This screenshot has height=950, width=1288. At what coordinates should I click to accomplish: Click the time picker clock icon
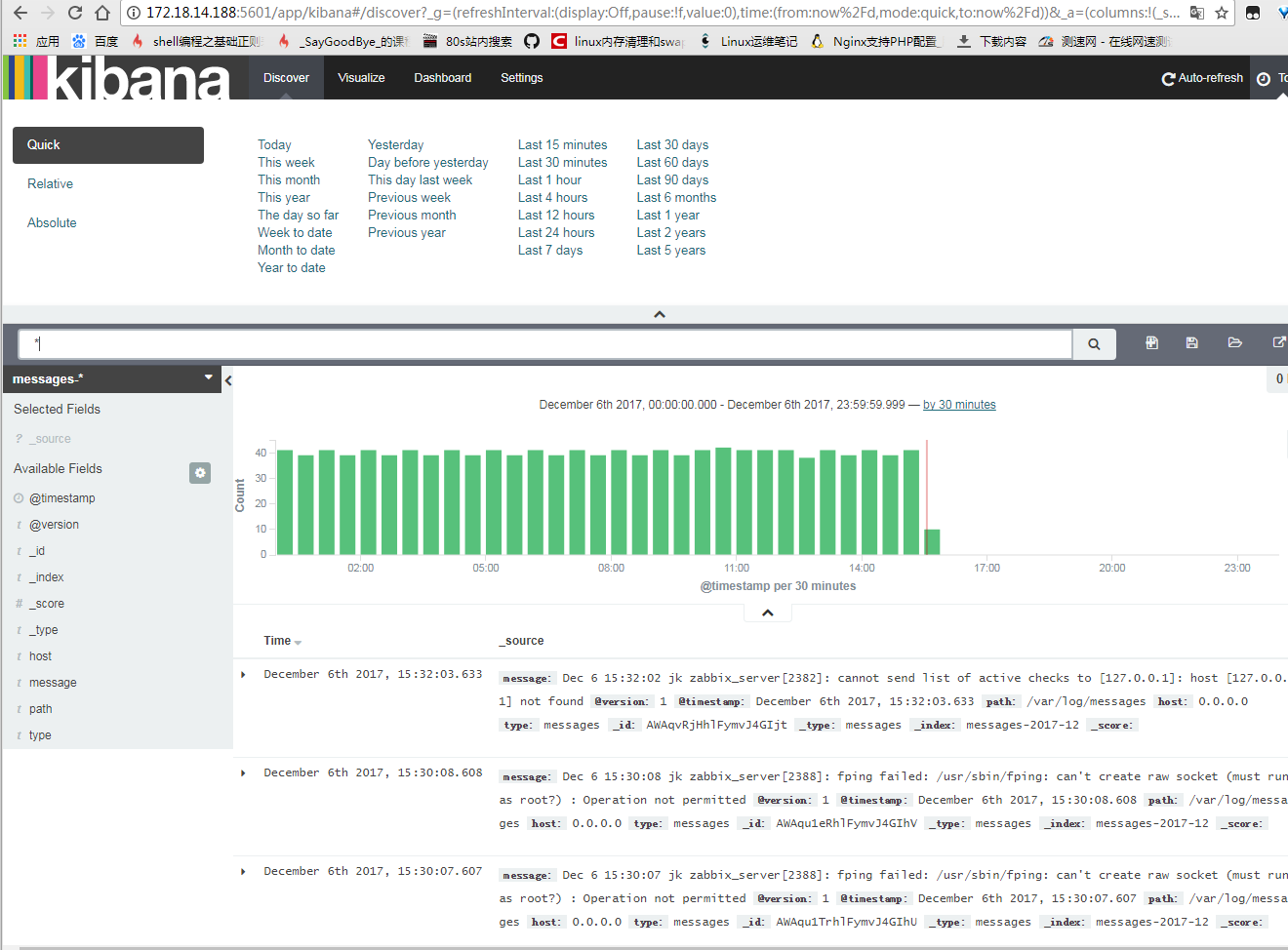tap(1264, 79)
